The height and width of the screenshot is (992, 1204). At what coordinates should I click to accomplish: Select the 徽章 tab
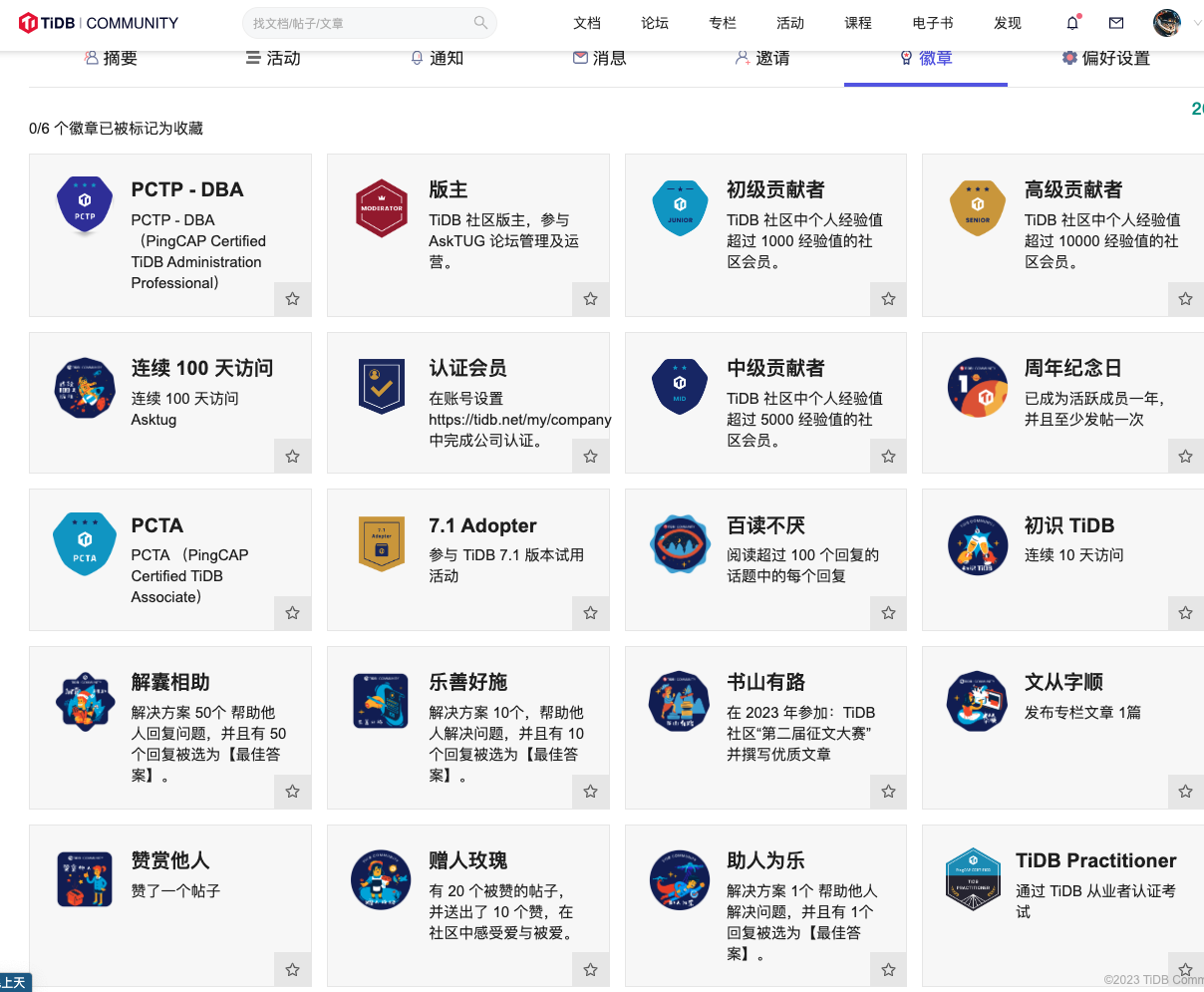click(926, 59)
